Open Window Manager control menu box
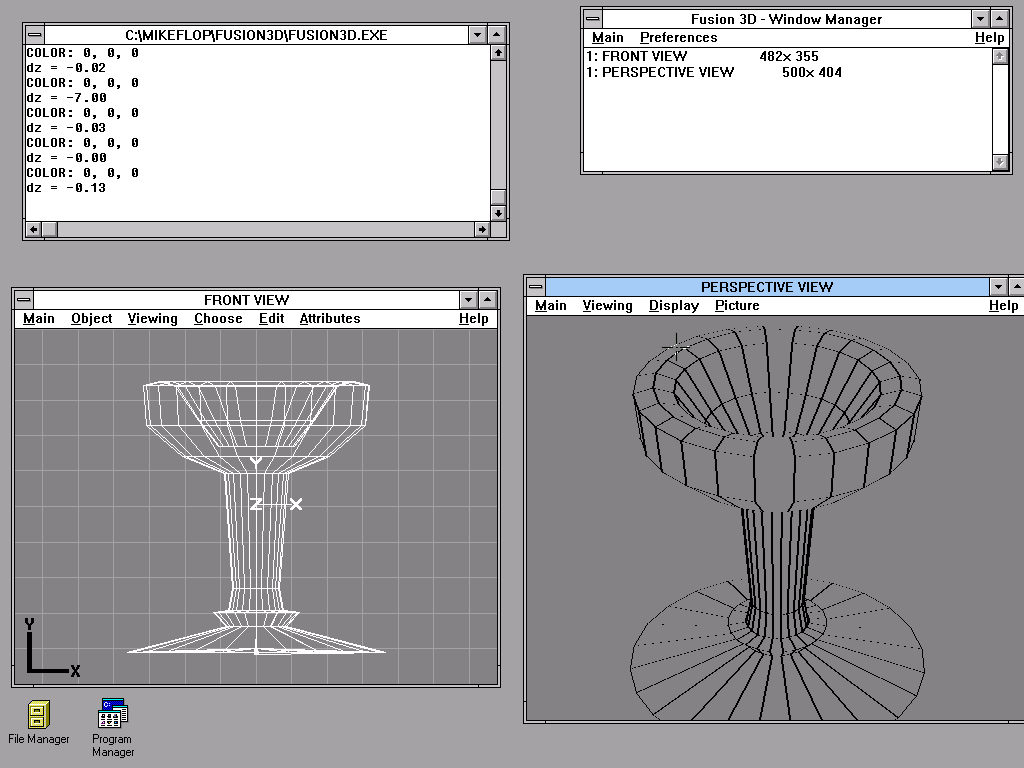The height and width of the screenshot is (768, 1024). (593, 19)
